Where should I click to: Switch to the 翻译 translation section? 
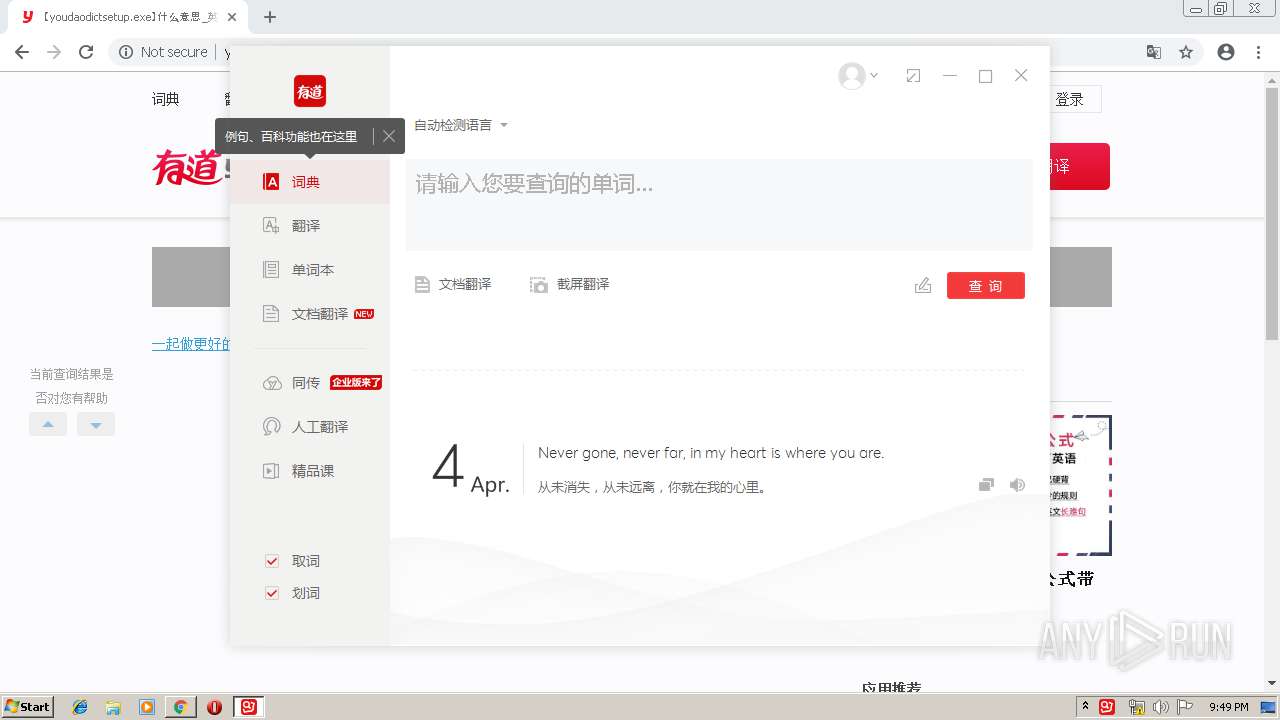click(310, 226)
